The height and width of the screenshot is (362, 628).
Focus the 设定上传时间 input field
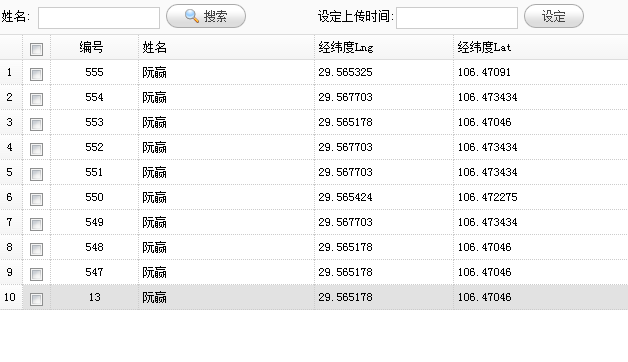pos(457,18)
